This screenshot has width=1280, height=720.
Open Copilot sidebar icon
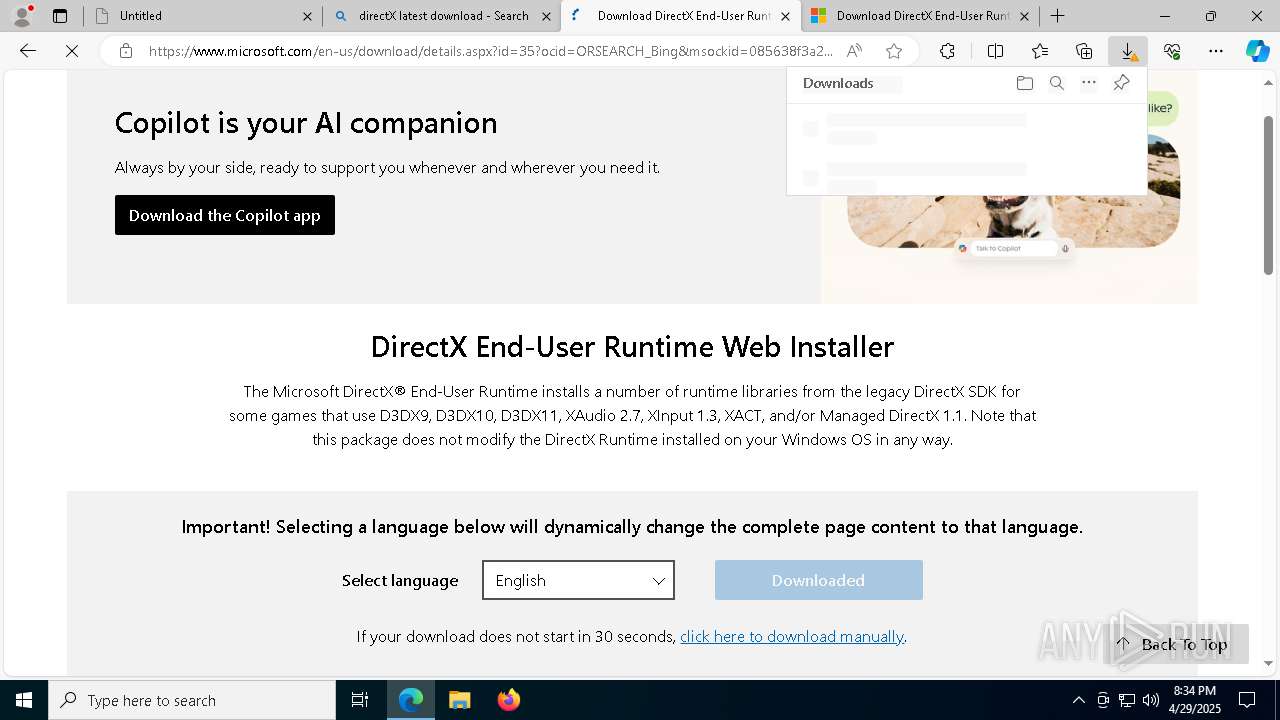(1257, 51)
